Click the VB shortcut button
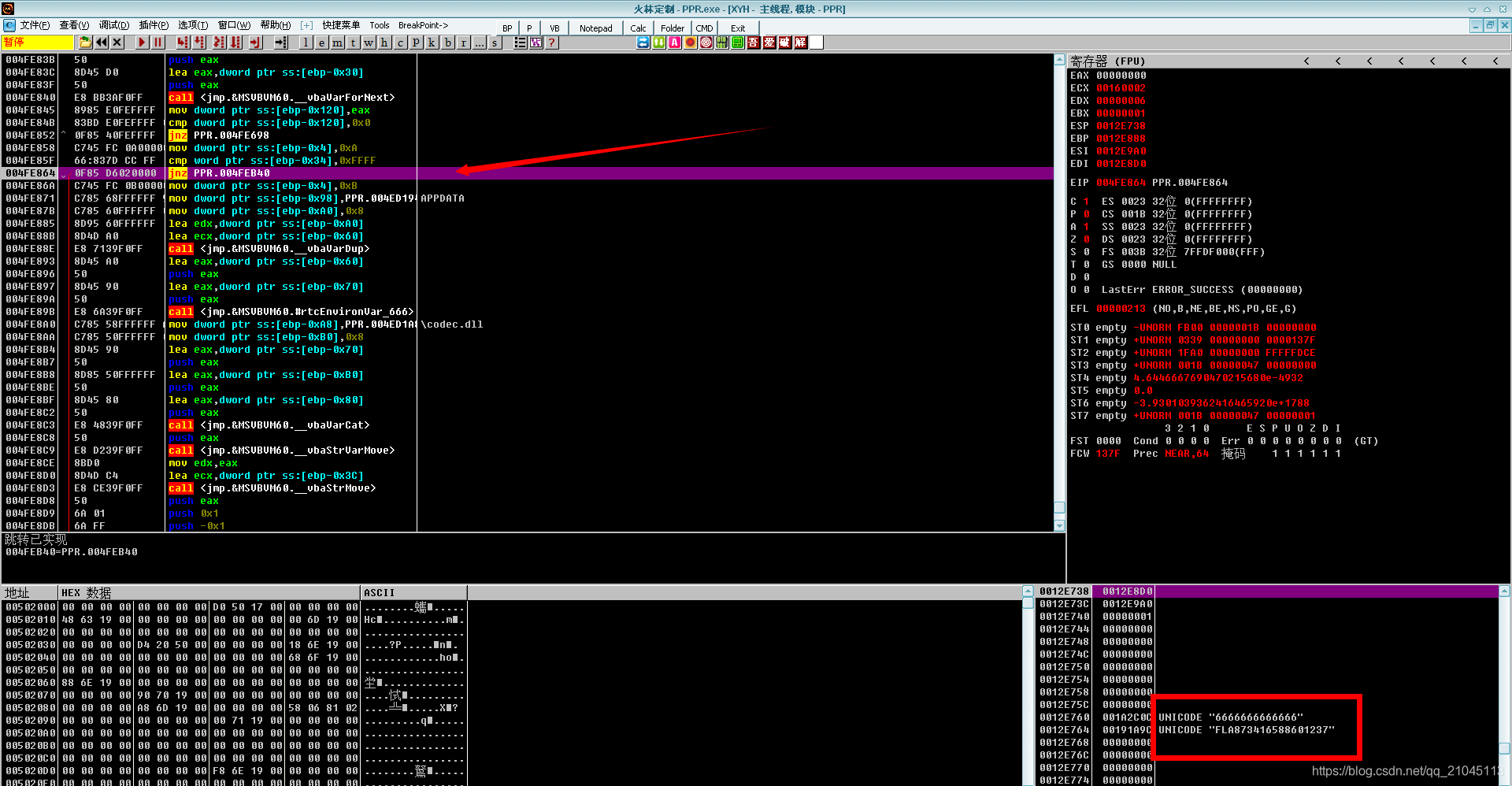This screenshot has width=1512, height=786. coord(554,28)
